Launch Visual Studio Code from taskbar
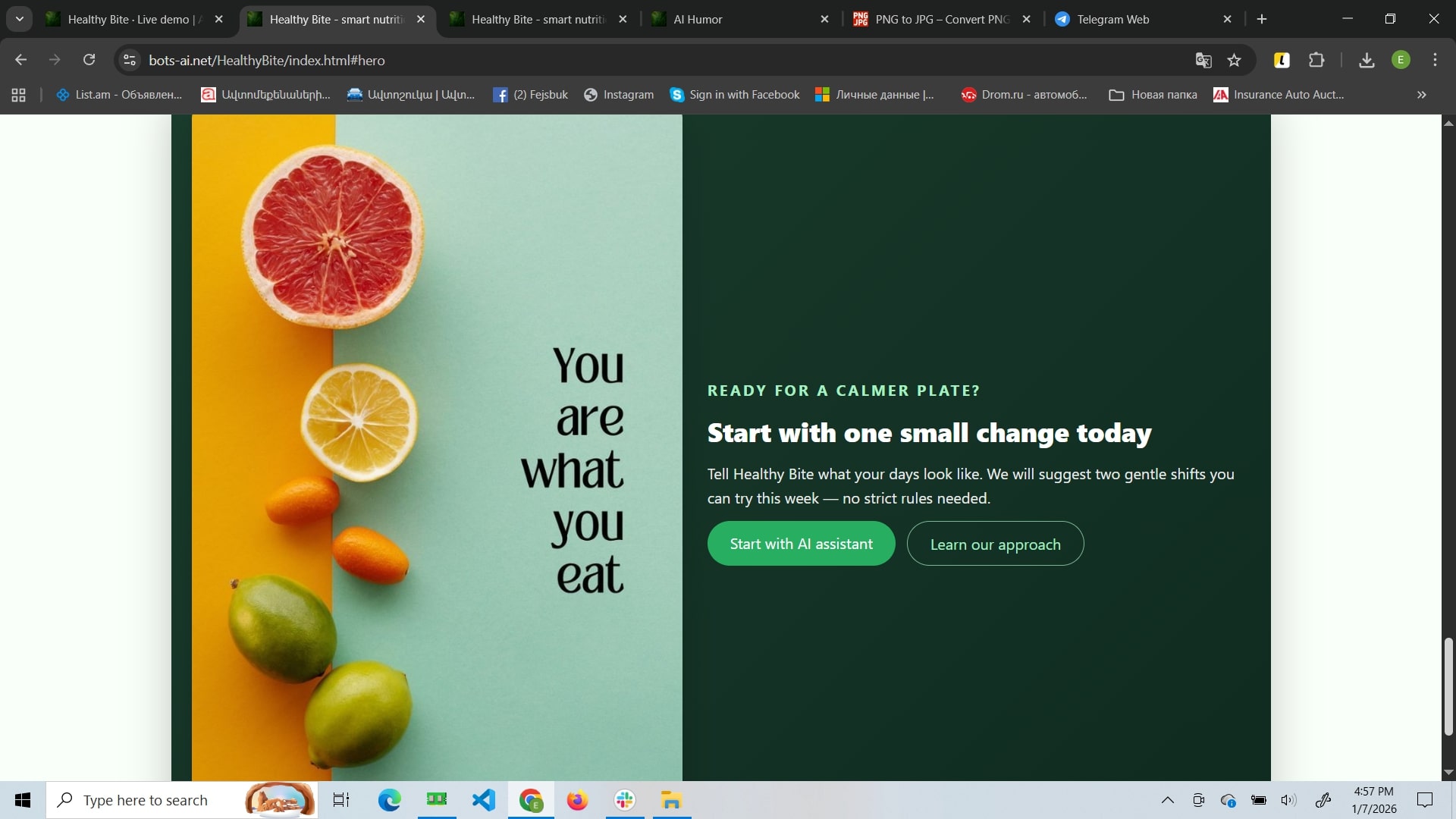 click(x=484, y=800)
